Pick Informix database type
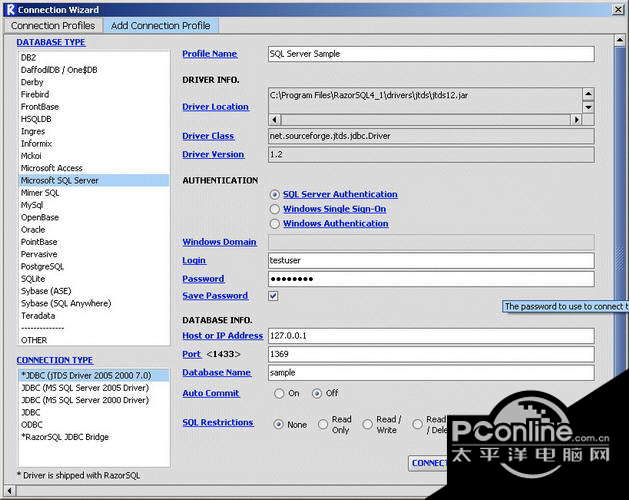 94,144
